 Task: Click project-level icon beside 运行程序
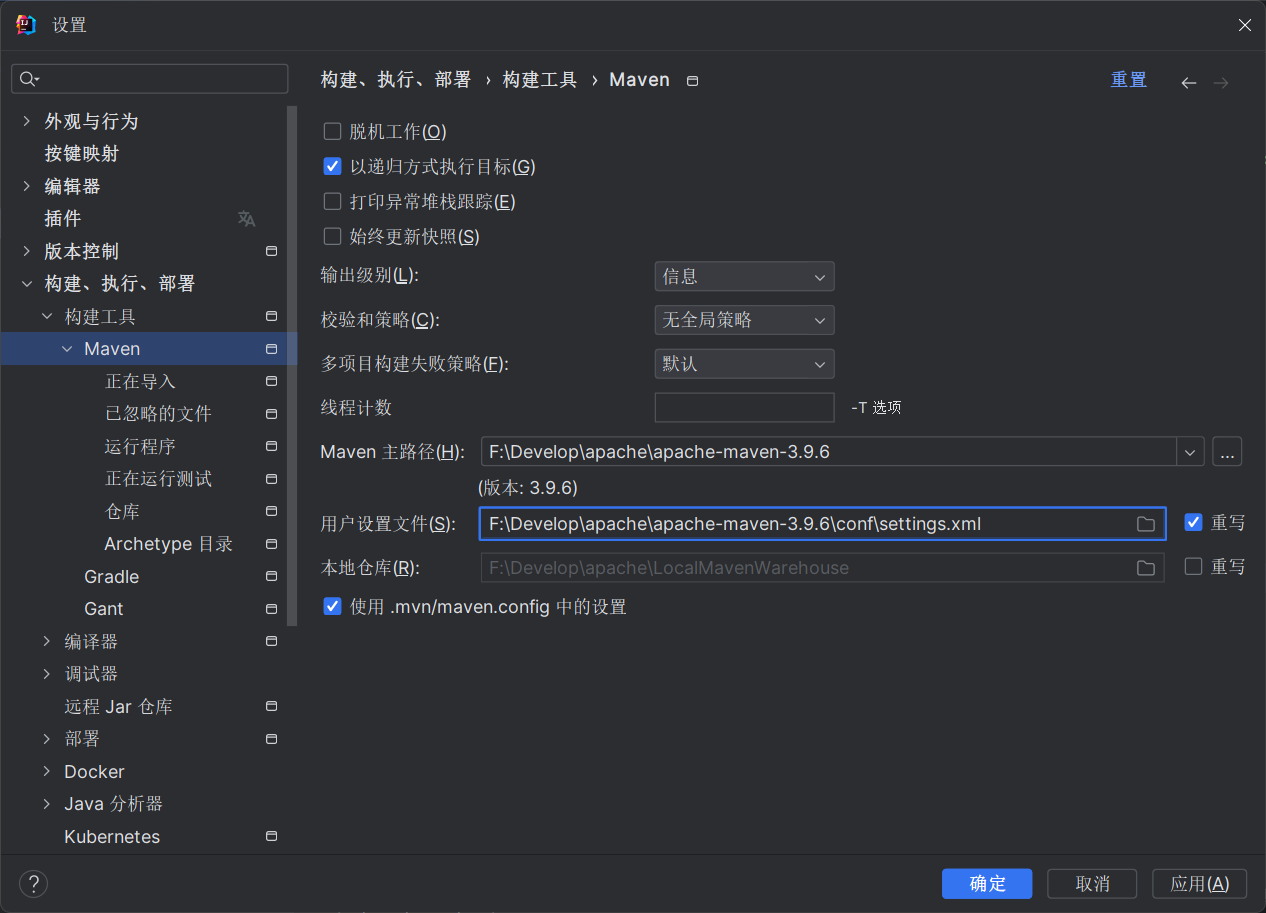tap(271, 446)
